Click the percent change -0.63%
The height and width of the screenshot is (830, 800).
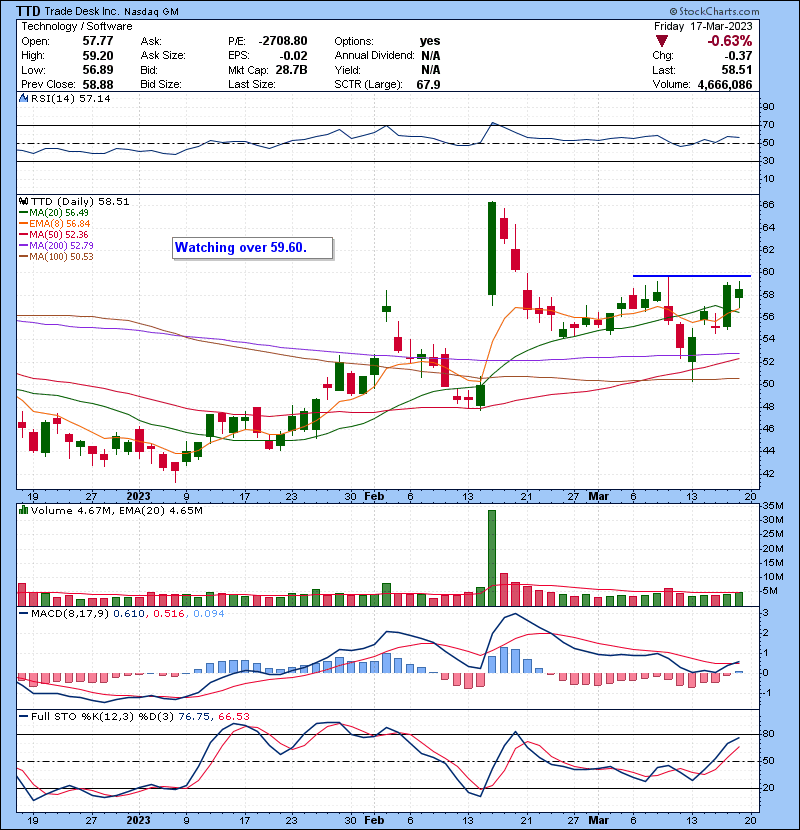point(730,41)
